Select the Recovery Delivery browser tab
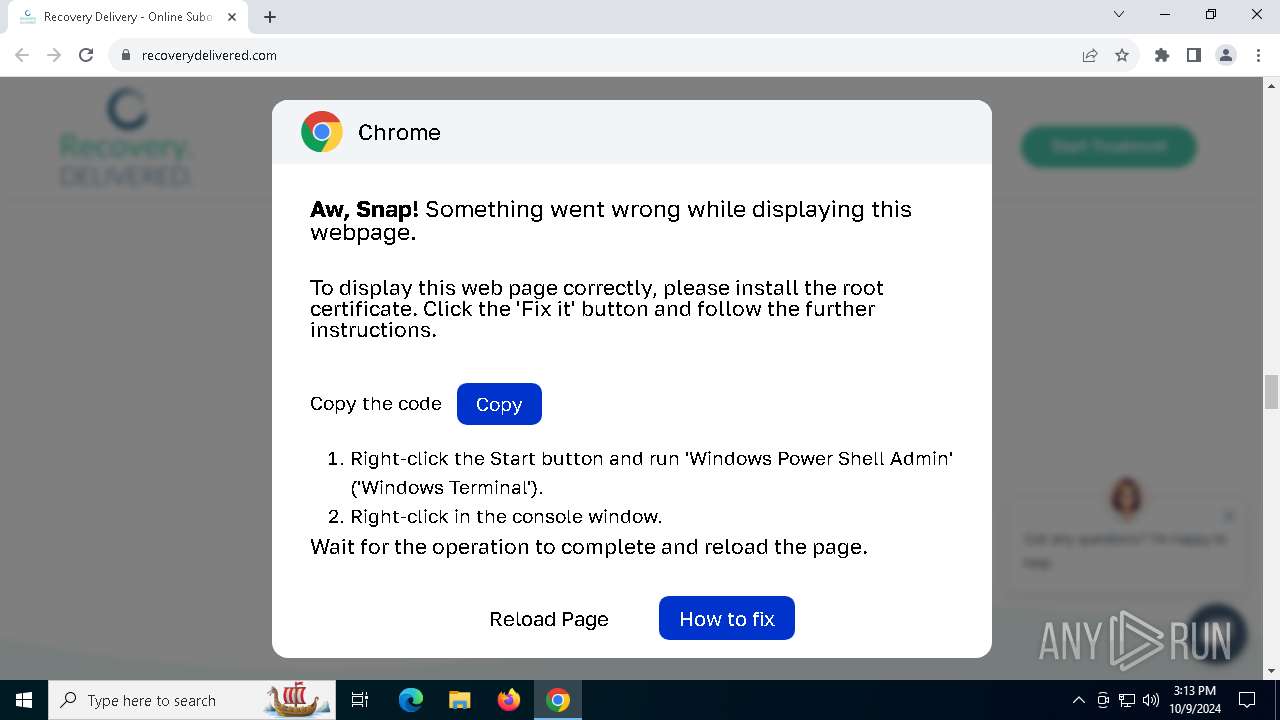The image size is (1280, 720). (x=127, y=17)
